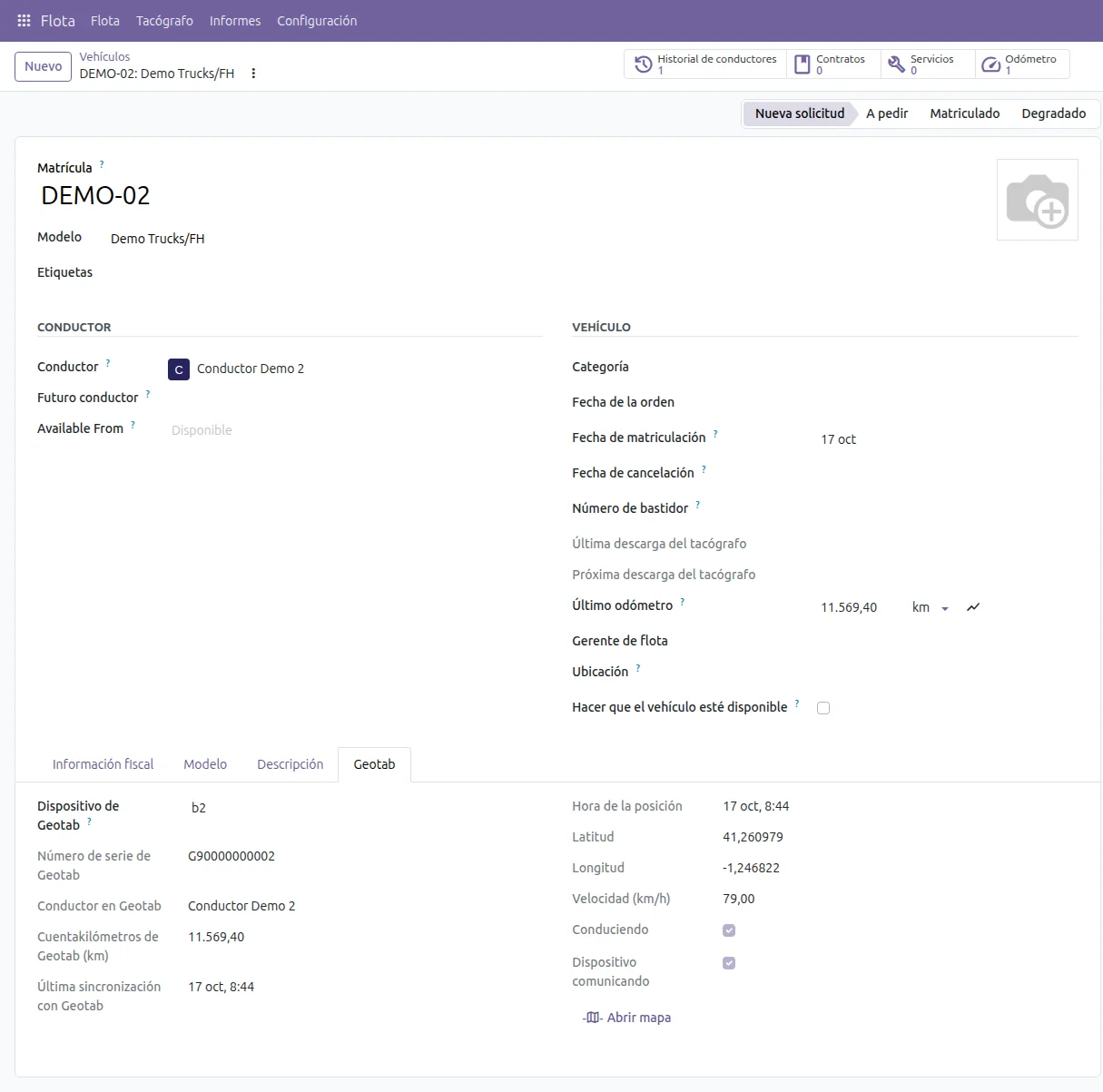
Task: Toggle 'Hacer que el vehículo esté disponible' checkbox
Action: 823,708
